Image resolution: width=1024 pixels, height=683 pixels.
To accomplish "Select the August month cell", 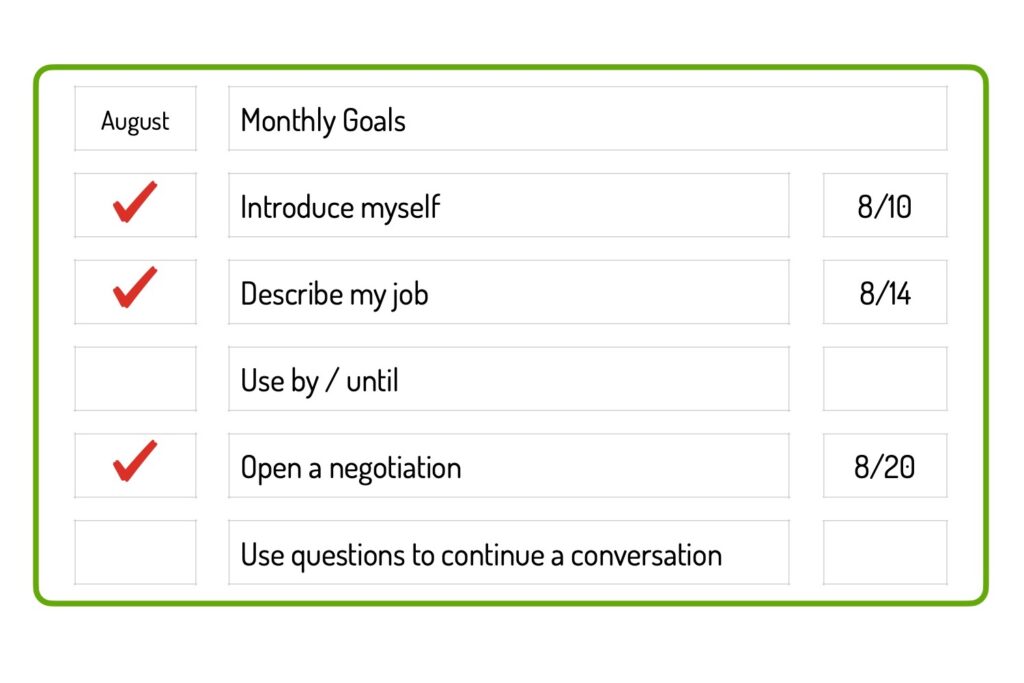I will pos(135,118).
